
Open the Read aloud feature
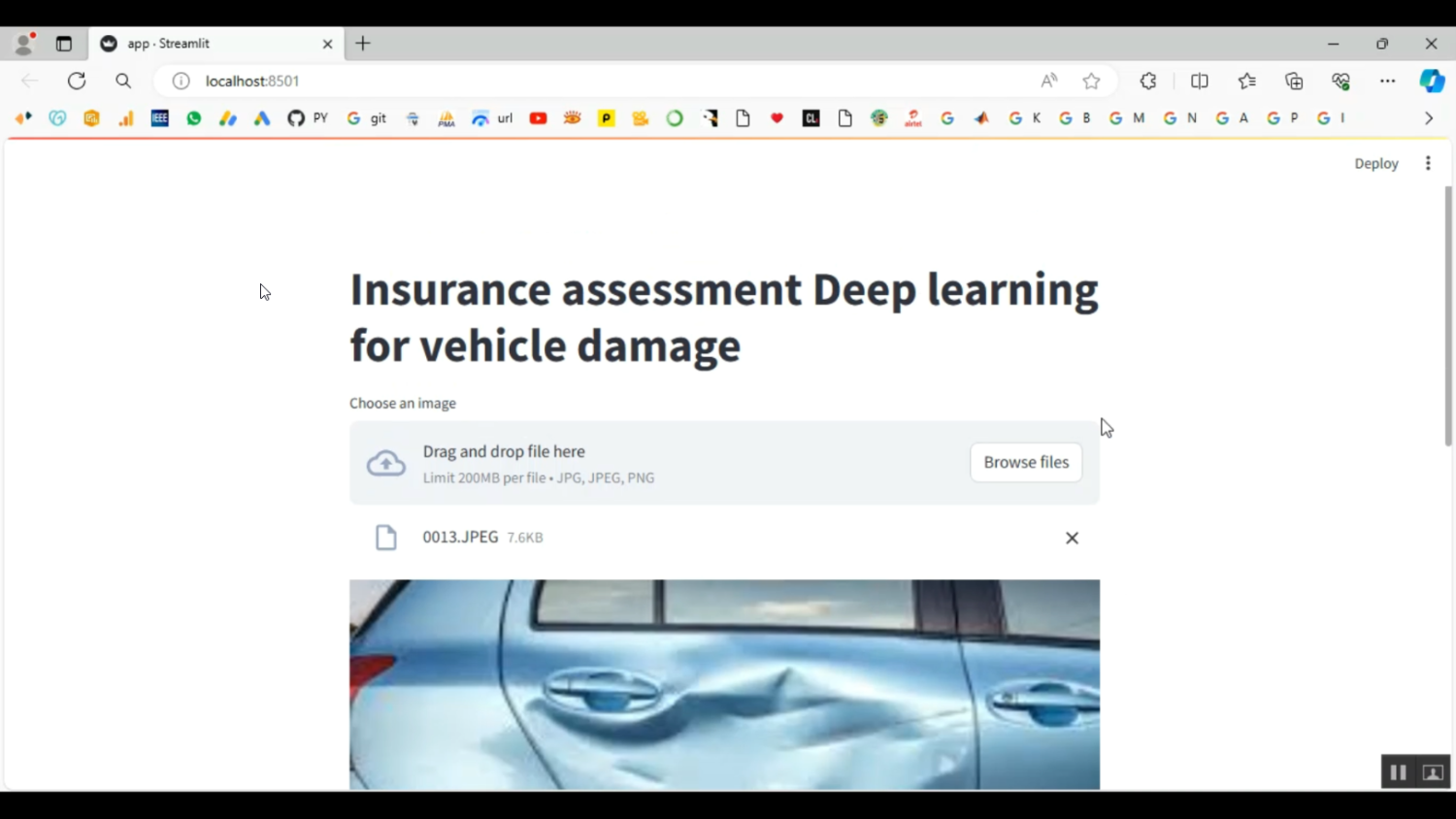coord(1049,81)
